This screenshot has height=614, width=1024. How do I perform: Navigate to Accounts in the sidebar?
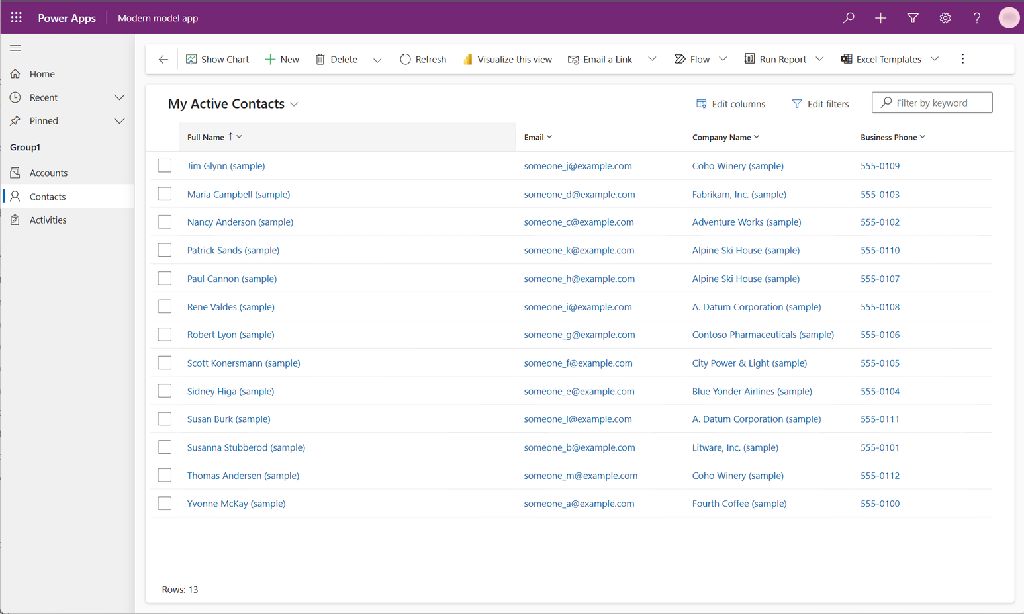tap(48, 173)
